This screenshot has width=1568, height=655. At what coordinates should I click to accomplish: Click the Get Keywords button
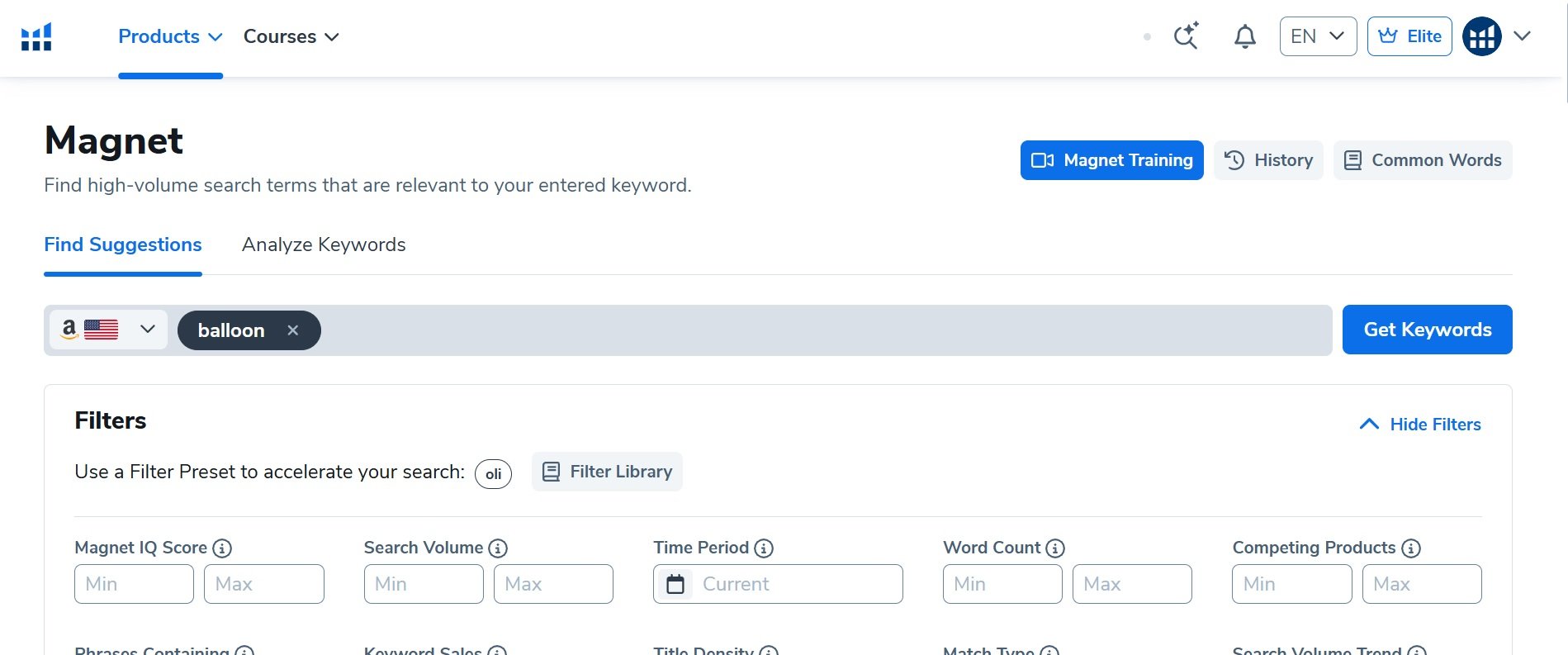1427,330
